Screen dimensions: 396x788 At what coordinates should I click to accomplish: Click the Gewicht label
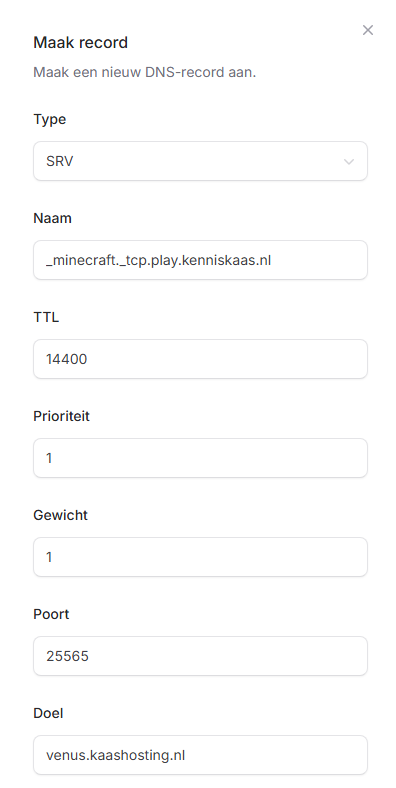[60, 515]
